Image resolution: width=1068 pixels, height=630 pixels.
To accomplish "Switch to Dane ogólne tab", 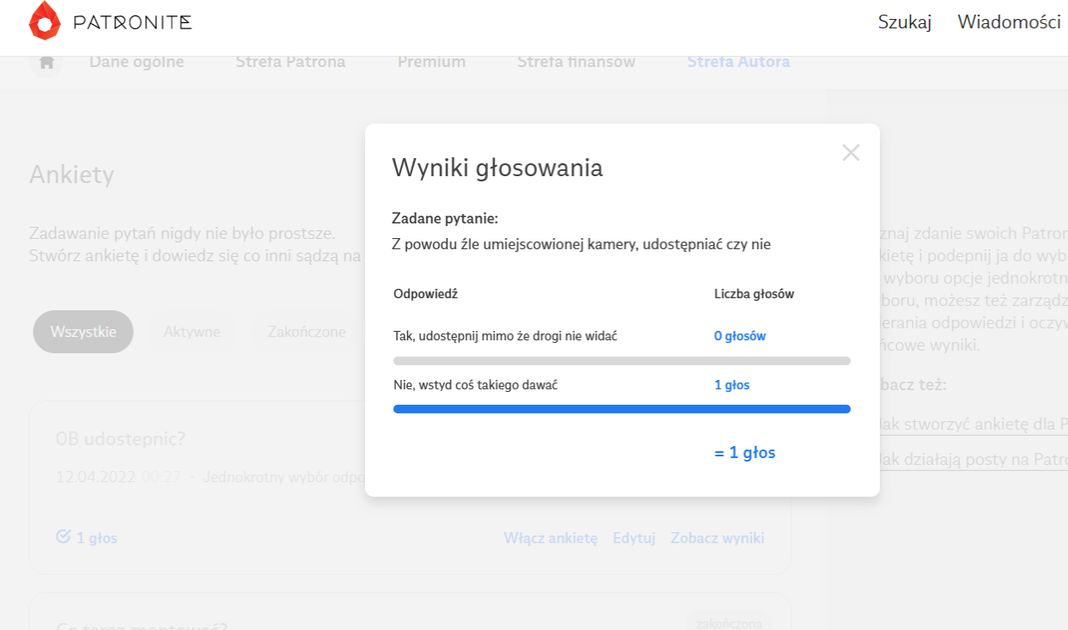I will click(x=136, y=62).
